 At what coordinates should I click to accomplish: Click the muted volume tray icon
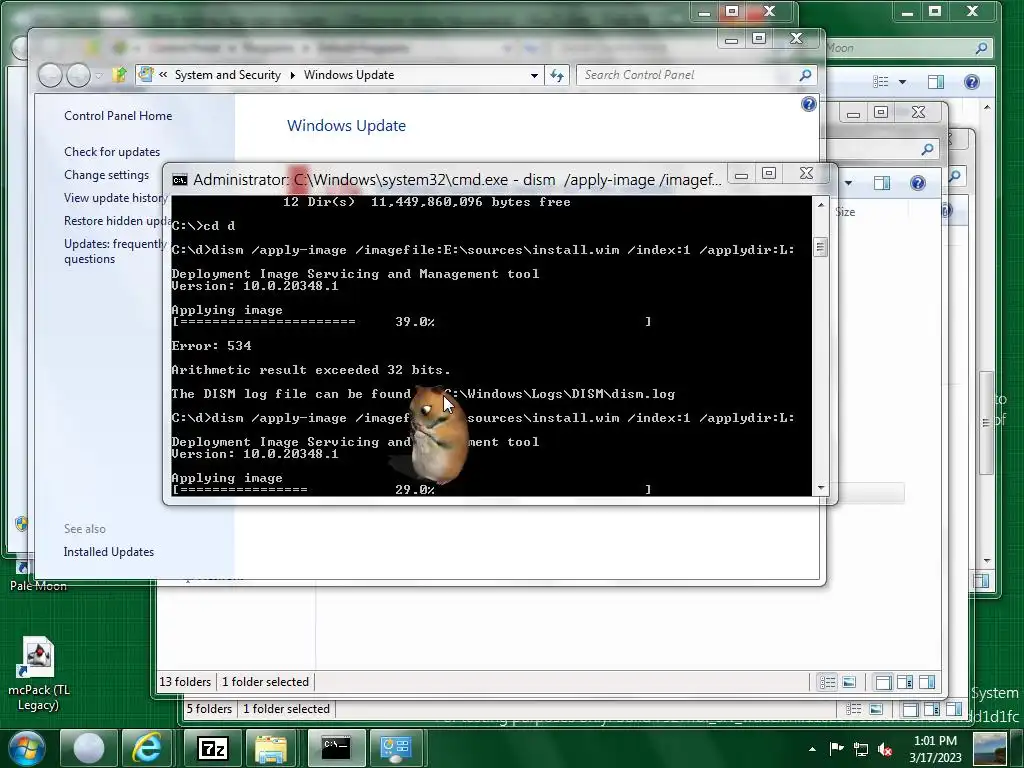tap(885, 749)
